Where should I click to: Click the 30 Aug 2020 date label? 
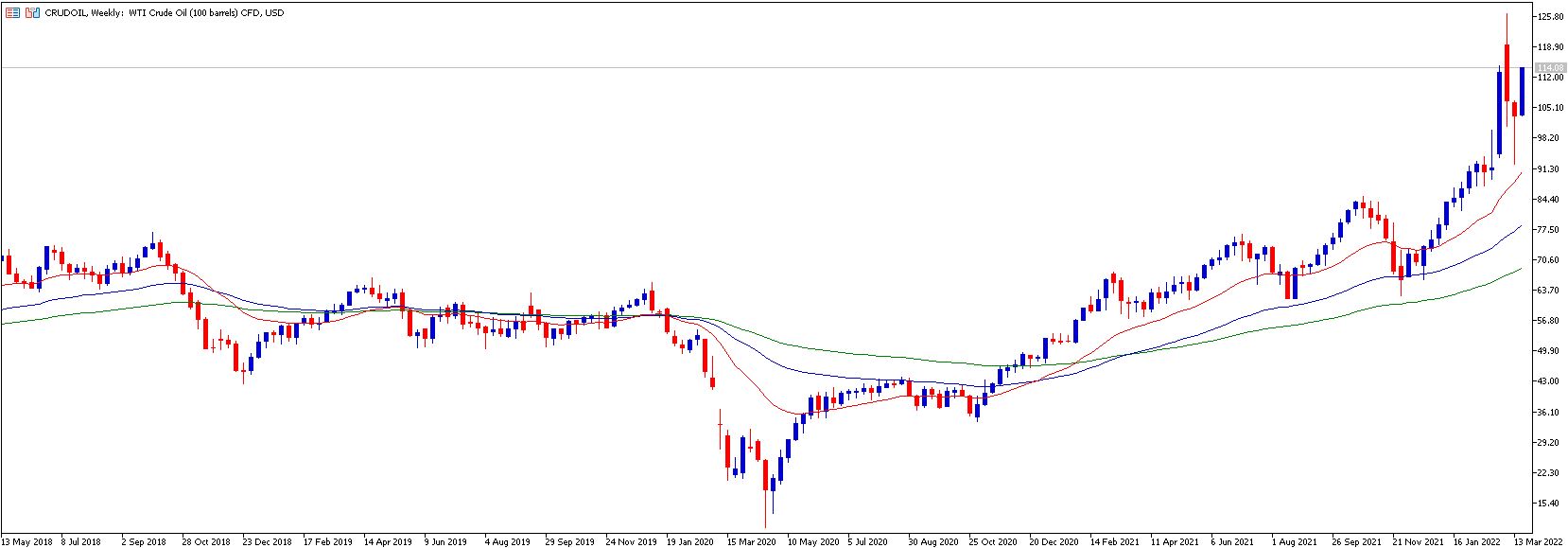[x=933, y=542]
